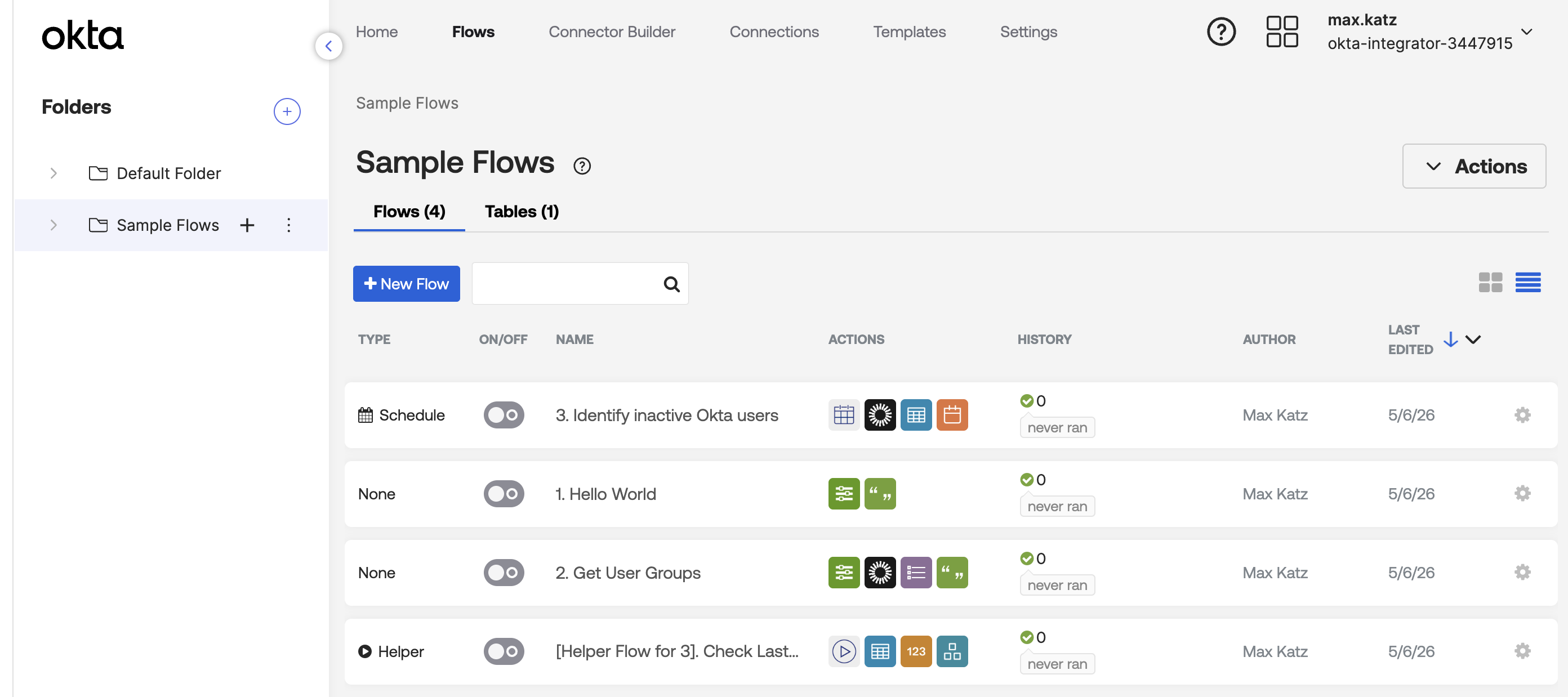Image resolution: width=1568 pixels, height=697 pixels.
Task: Open the flow 2. Get User Groups
Action: pos(627,573)
